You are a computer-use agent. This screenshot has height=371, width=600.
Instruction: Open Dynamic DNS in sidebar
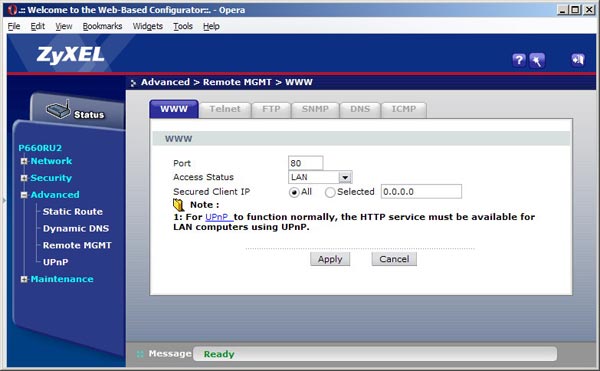click(x=76, y=228)
